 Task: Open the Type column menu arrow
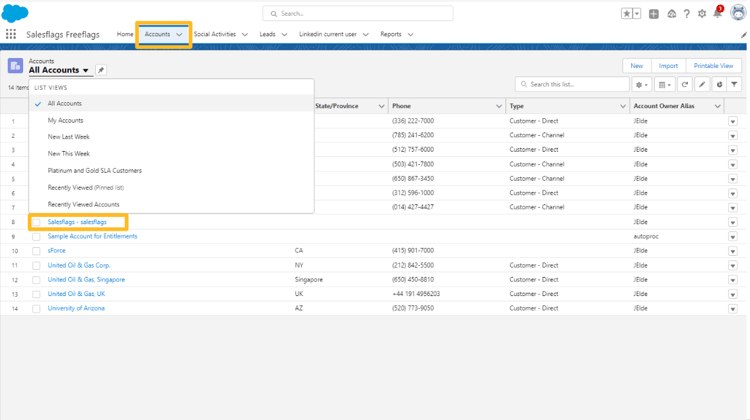(x=623, y=106)
